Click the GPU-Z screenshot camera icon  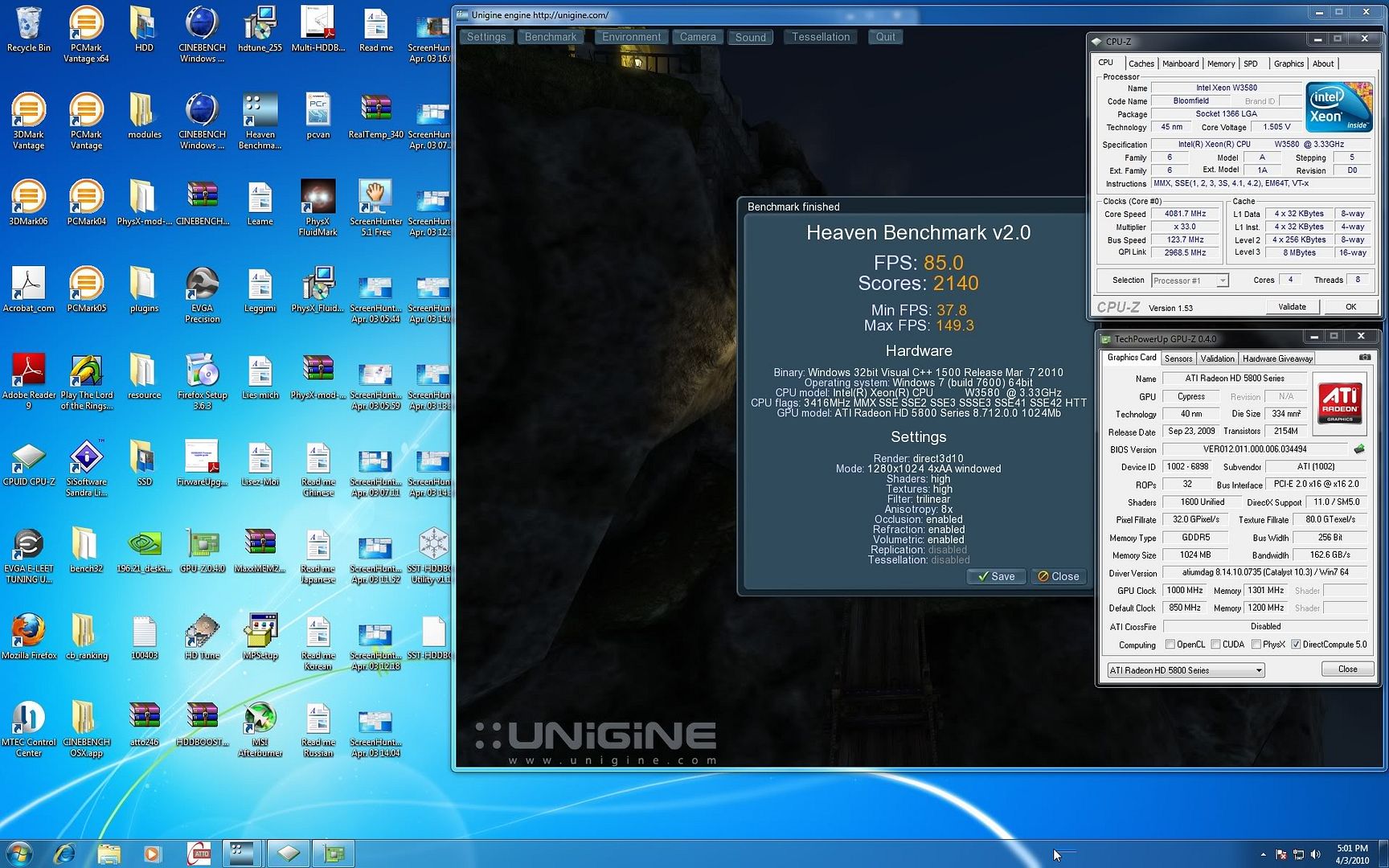1364,358
